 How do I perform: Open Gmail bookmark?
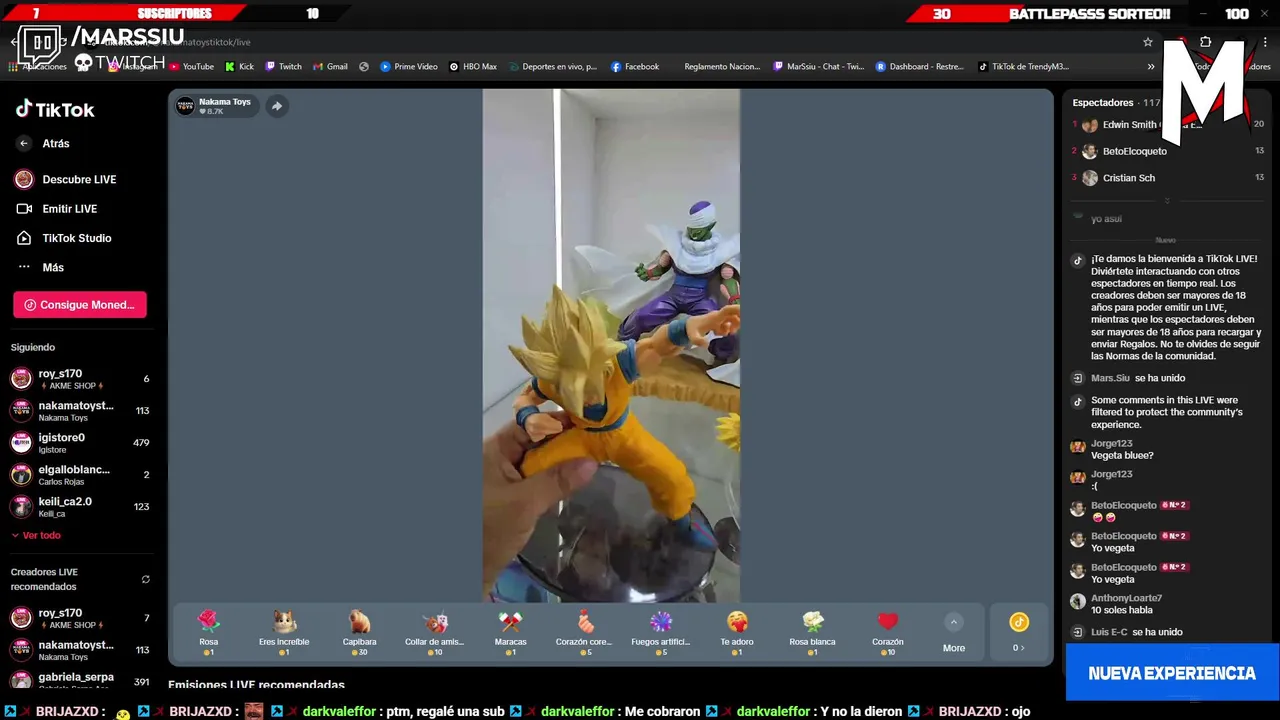tap(330, 67)
